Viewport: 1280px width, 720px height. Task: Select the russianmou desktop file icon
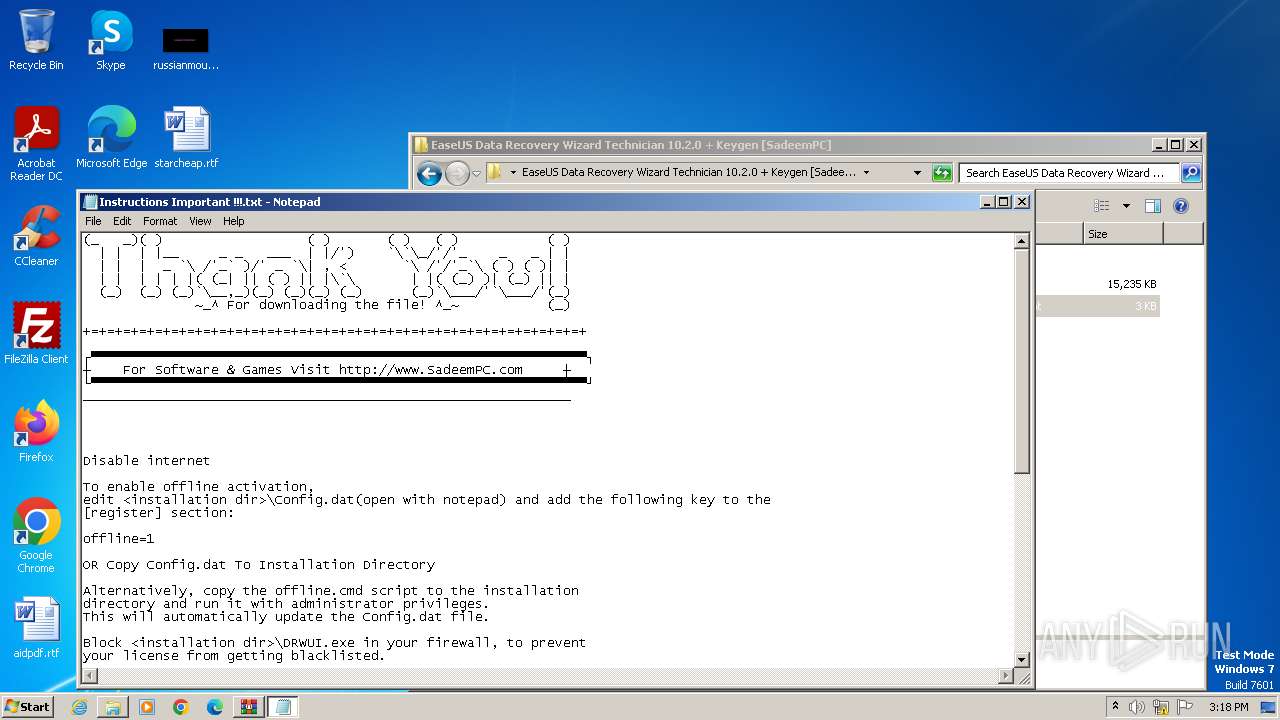pyautogui.click(x=186, y=48)
